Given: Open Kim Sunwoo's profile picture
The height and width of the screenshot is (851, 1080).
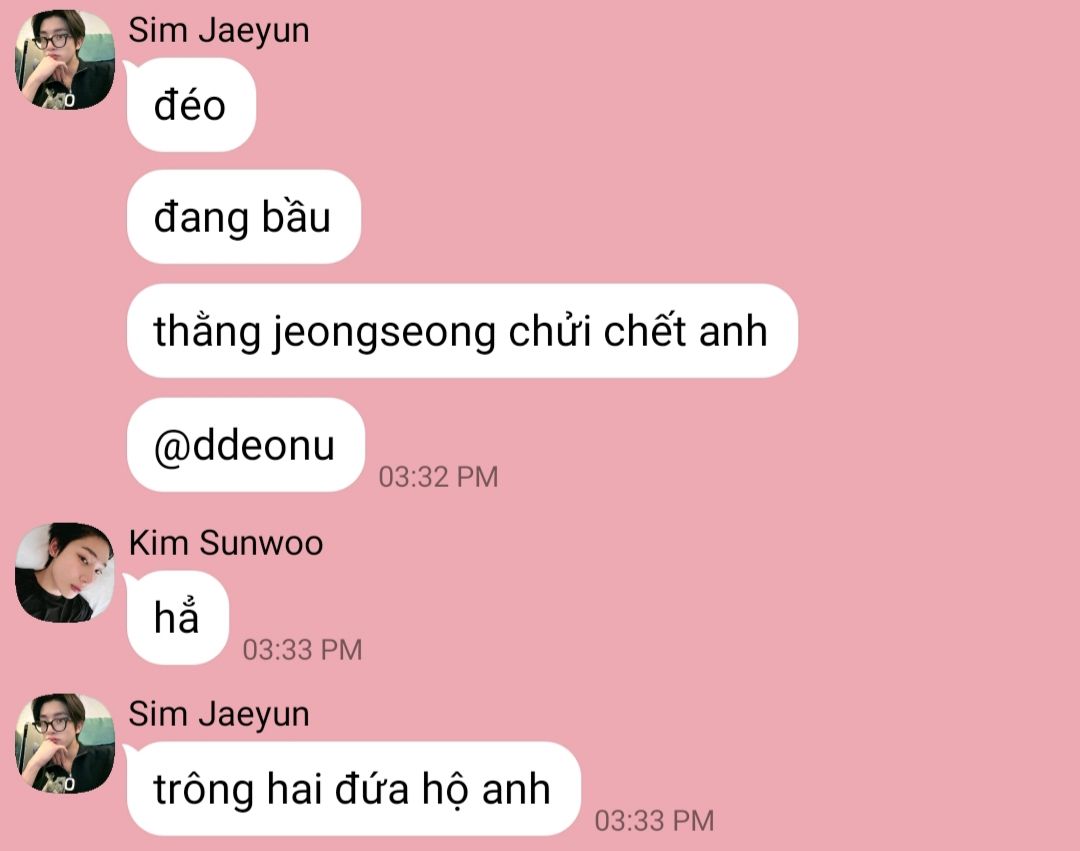Looking at the screenshot, I should pyautogui.click(x=65, y=572).
